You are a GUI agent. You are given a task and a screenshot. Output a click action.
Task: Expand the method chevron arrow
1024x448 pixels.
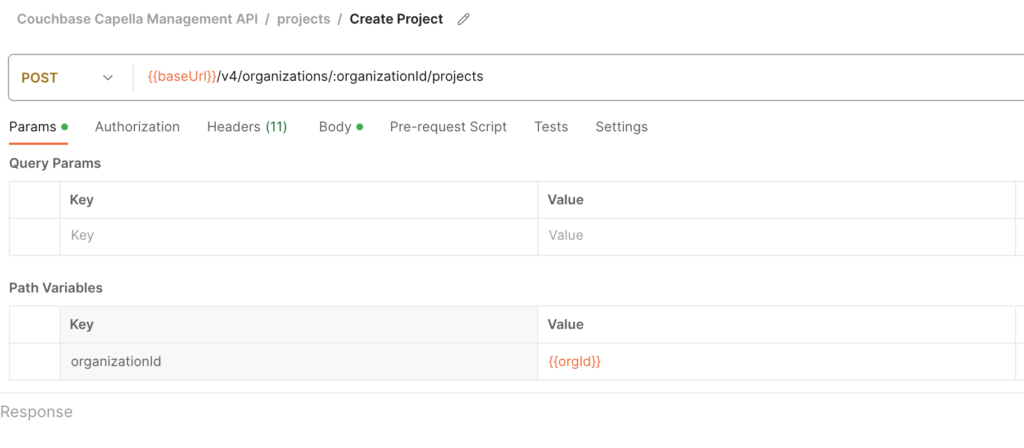108,78
